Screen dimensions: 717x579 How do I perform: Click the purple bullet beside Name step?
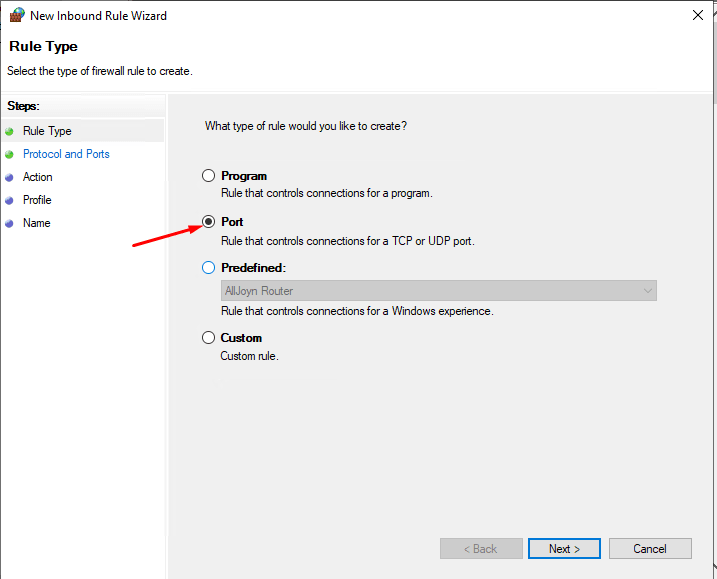pyautogui.click(x=9, y=223)
